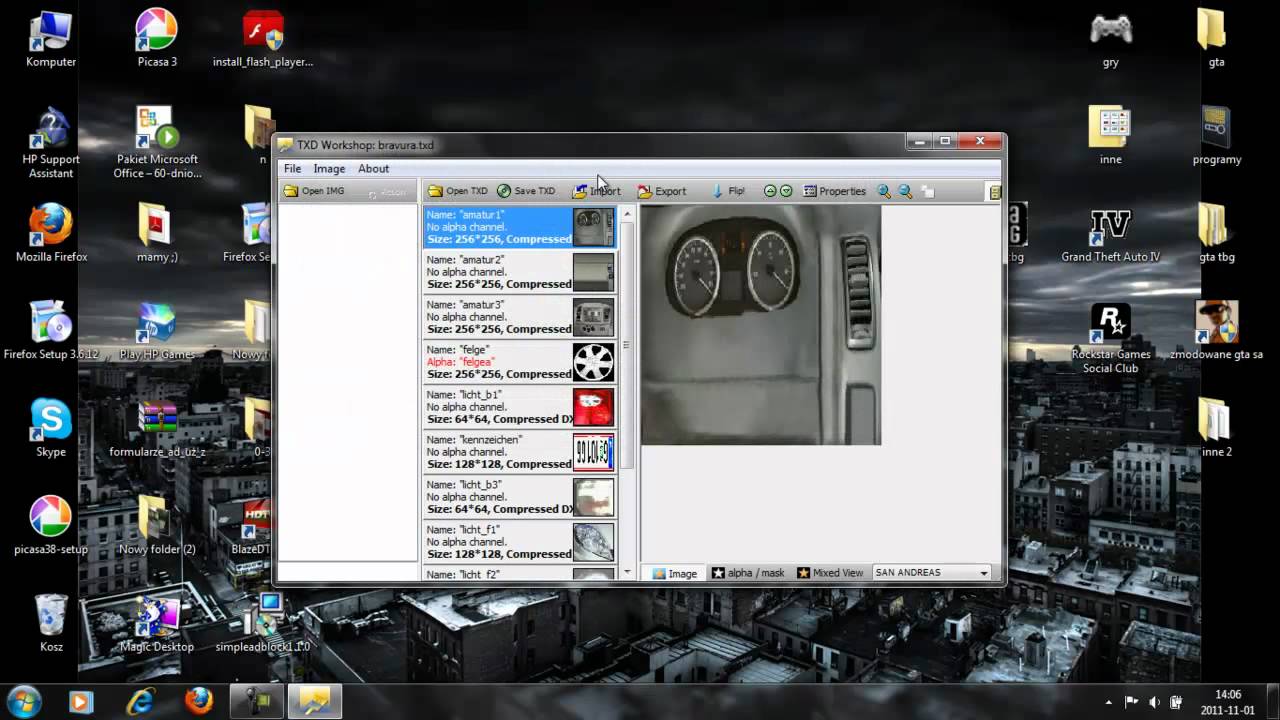This screenshot has height=720, width=1280.
Task: Select the "amatur1" texture entry
Action: 520,227
